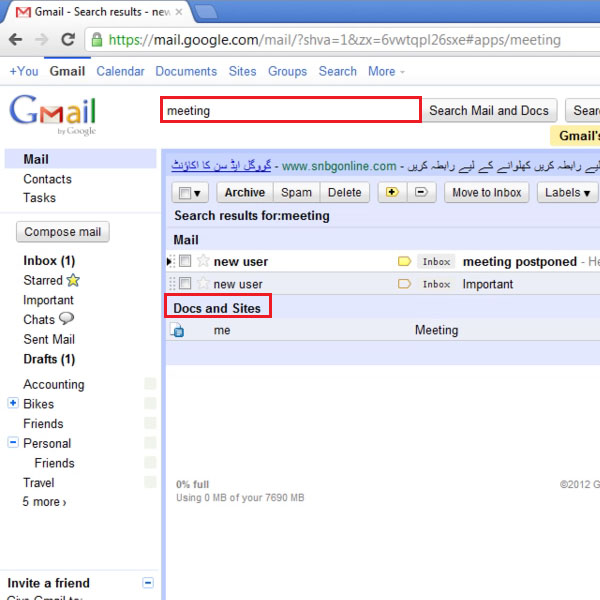Mark as not important with minus button
Viewport: 600px width, 600px height.
tap(421, 192)
